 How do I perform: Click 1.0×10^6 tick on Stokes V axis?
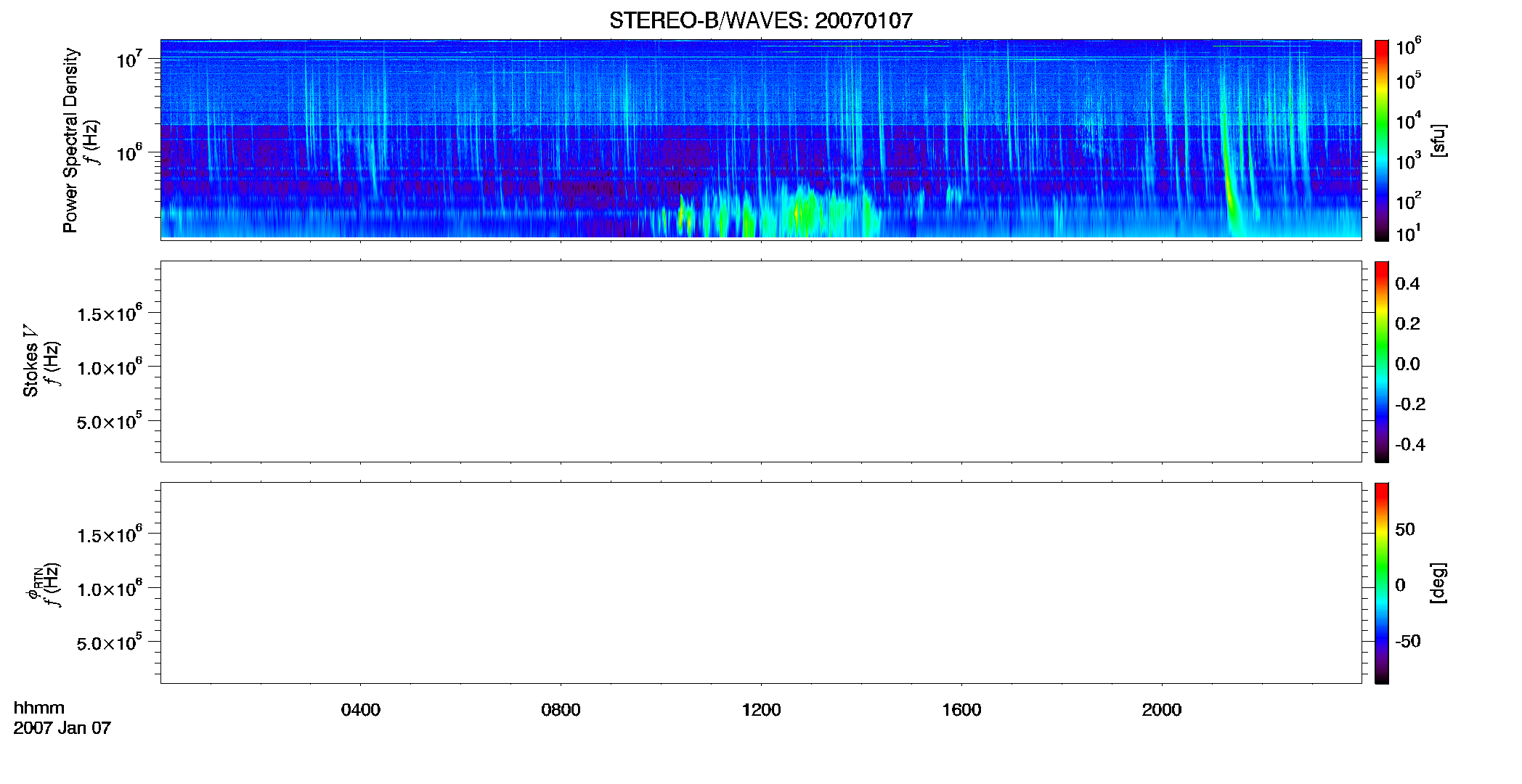click(x=110, y=367)
